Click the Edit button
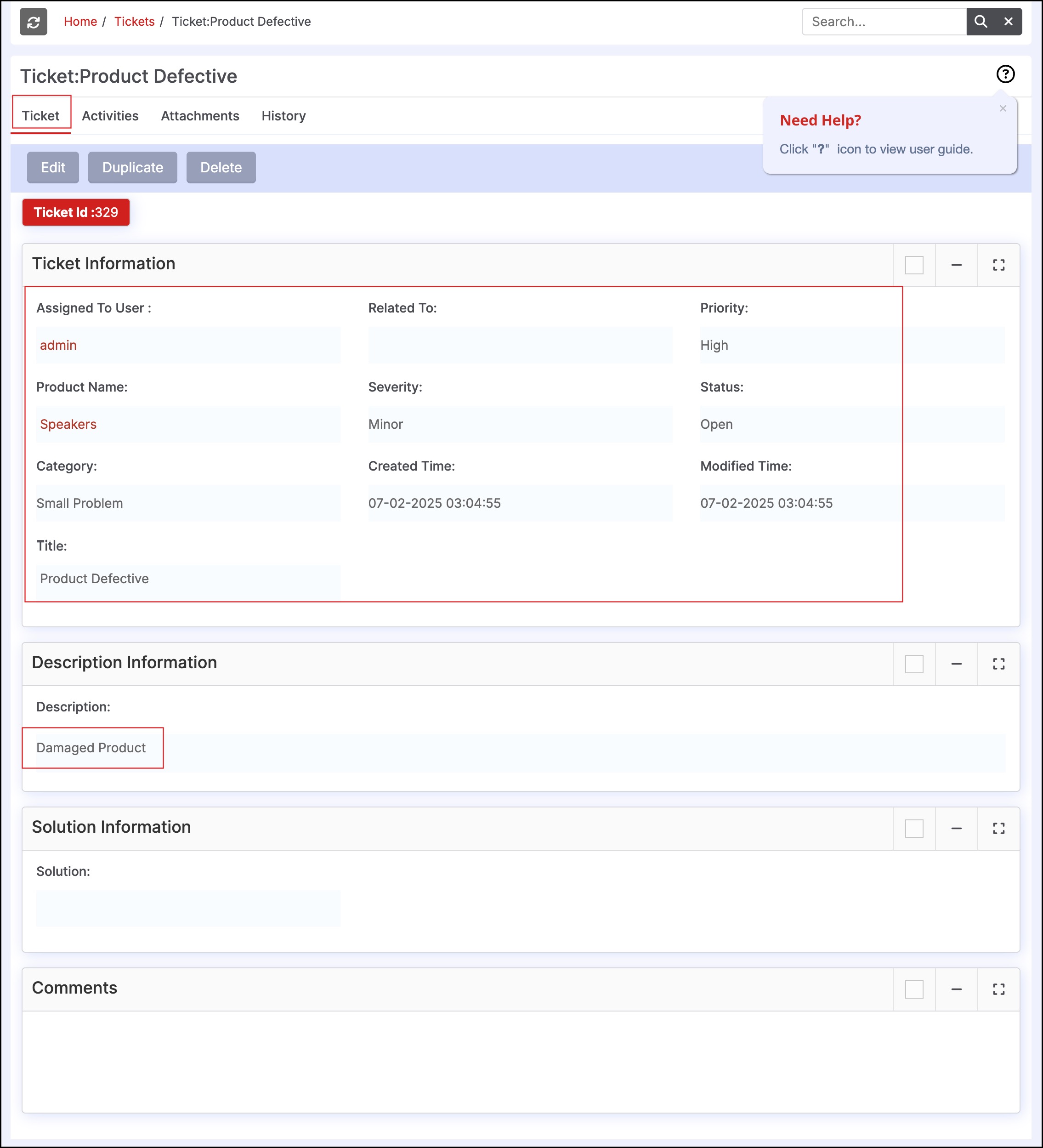Screen dimensions: 1043x1148 [x=53, y=167]
